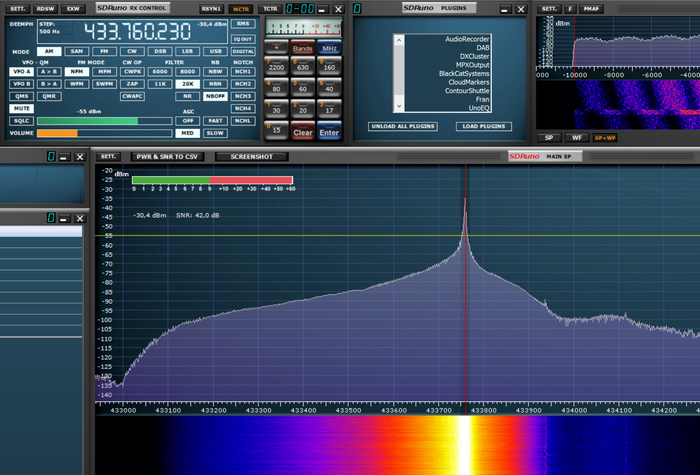
Task: Select AudioRecorder in plugin list
Action: (x=467, y=39)
